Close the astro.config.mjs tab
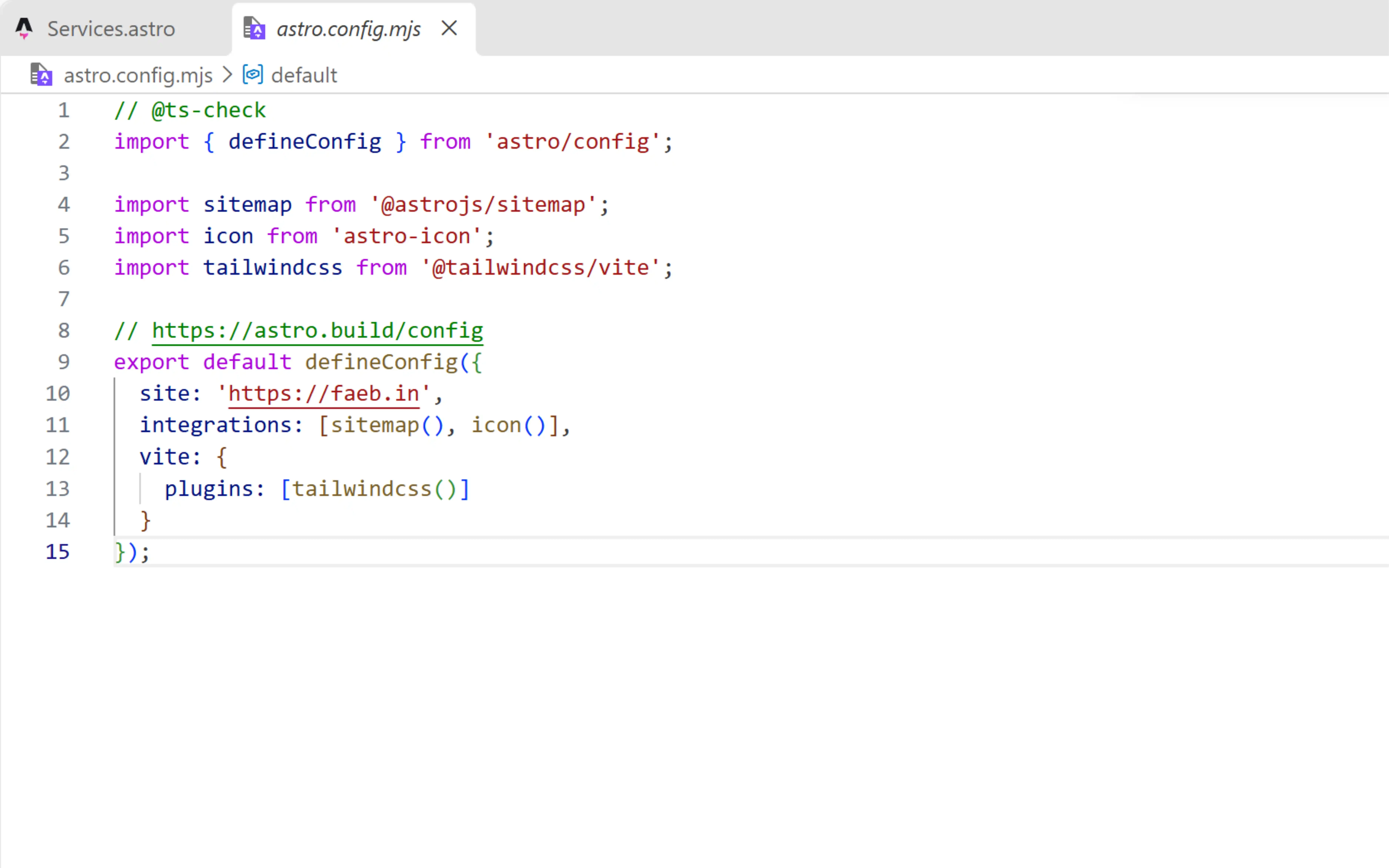The image size is (1389, 868). (x=449, y=28)
